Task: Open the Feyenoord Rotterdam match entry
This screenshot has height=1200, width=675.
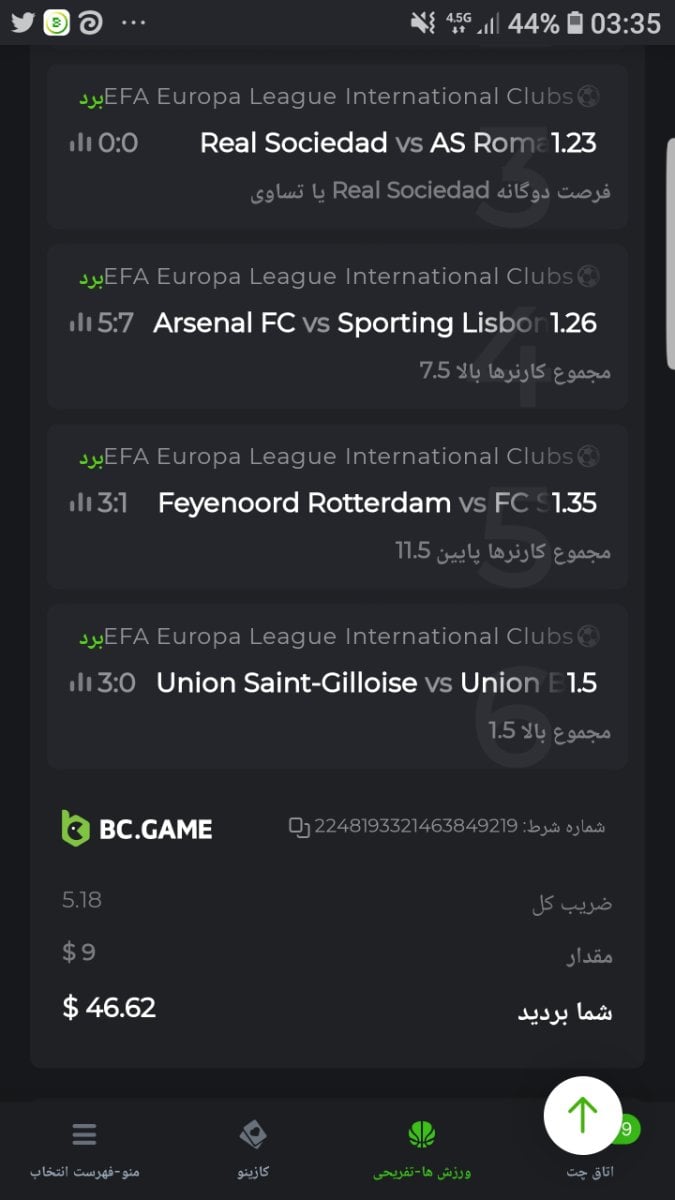Action: tap(352, 502)
